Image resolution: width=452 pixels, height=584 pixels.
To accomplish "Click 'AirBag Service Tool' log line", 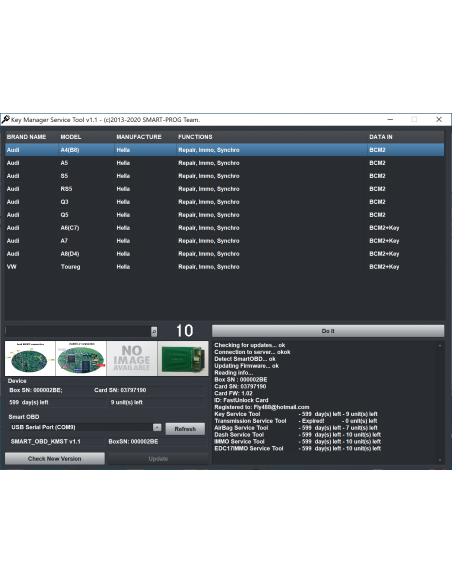I will click(296, 428).
